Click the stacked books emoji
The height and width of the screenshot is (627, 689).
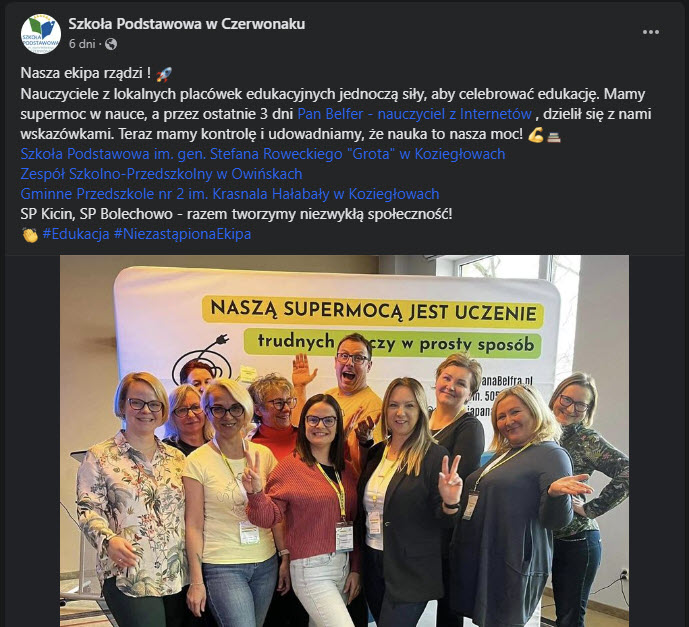554,137
